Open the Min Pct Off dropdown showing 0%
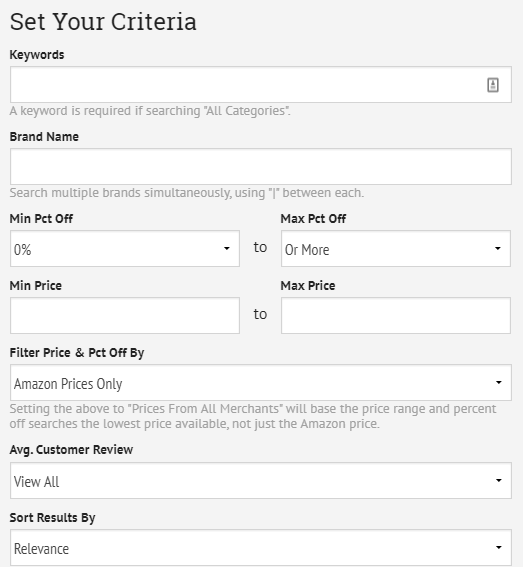523x567 pixels. coord(125,248)
